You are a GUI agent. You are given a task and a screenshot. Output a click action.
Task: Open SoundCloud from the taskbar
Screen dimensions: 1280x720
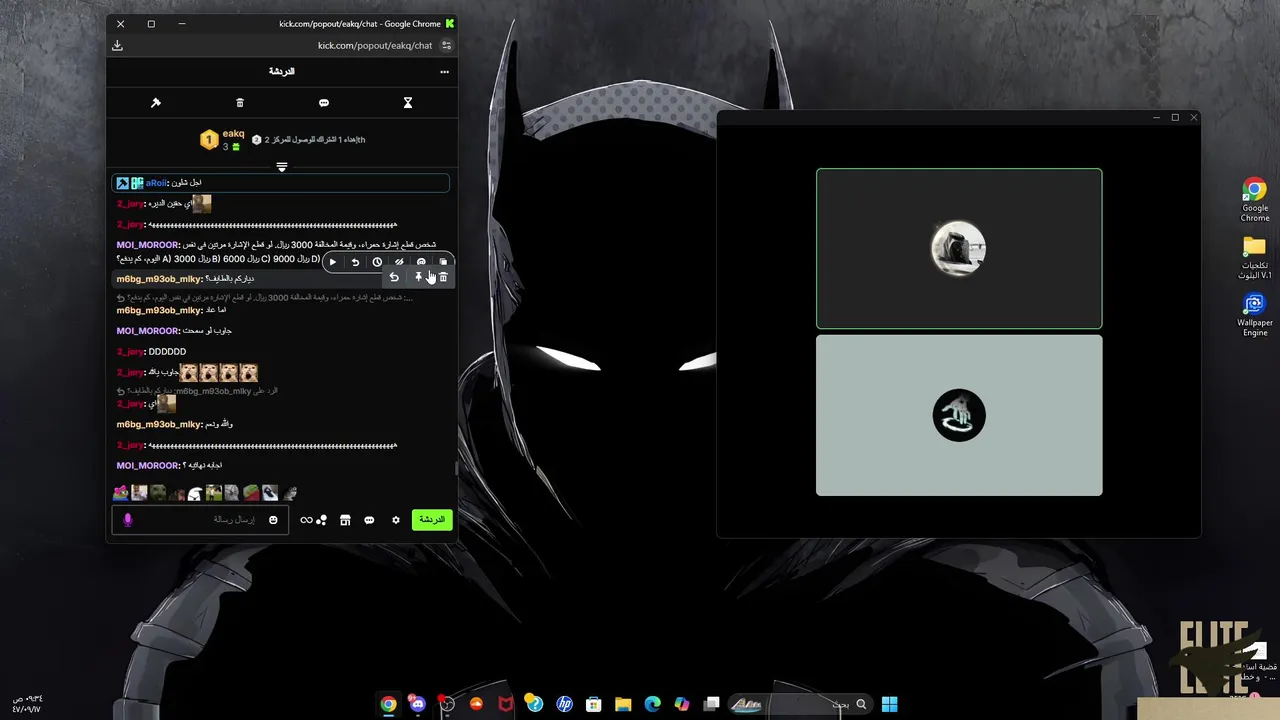(476, 704)
